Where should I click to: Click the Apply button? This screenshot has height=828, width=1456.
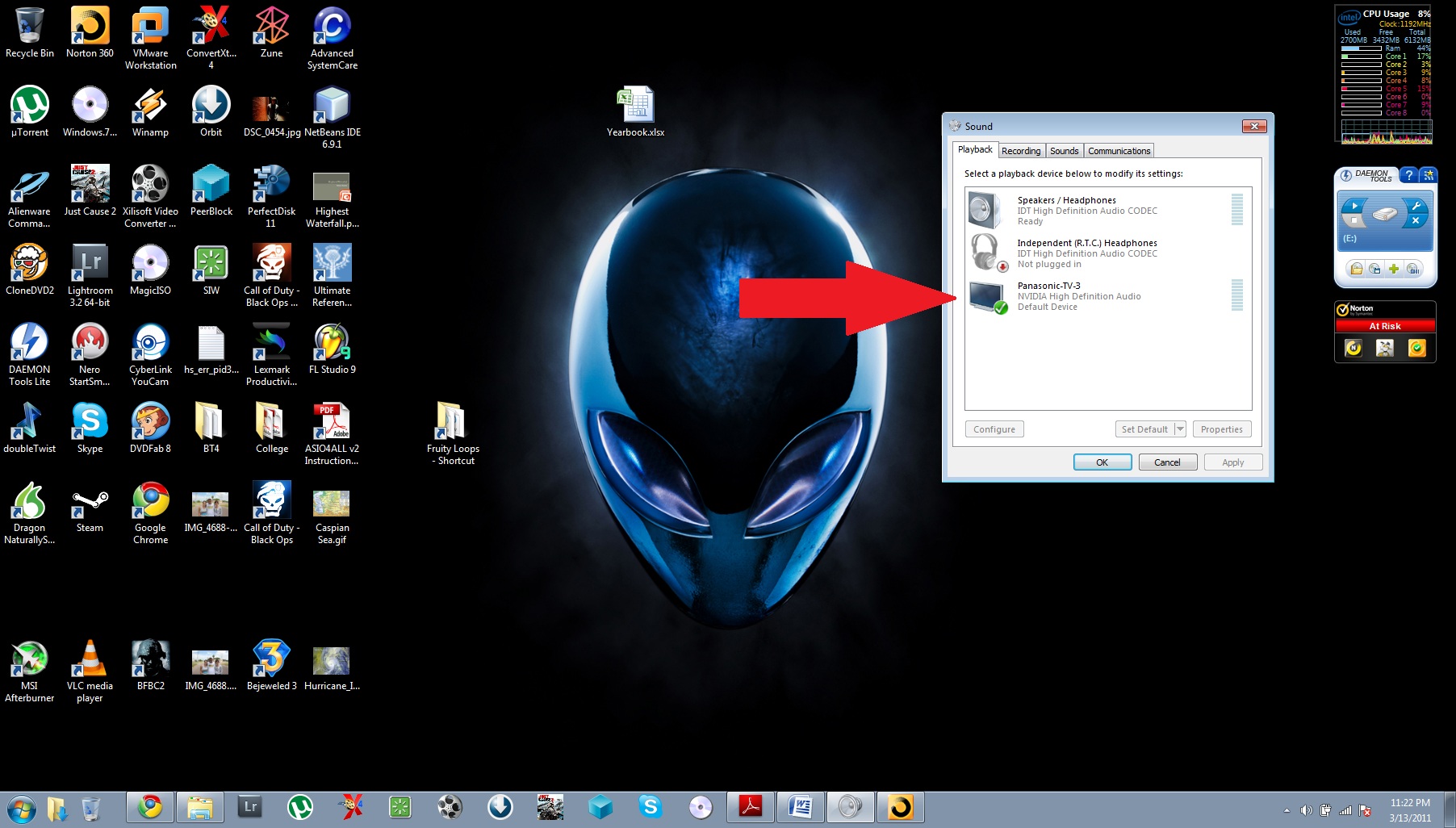click(1233, 462)
